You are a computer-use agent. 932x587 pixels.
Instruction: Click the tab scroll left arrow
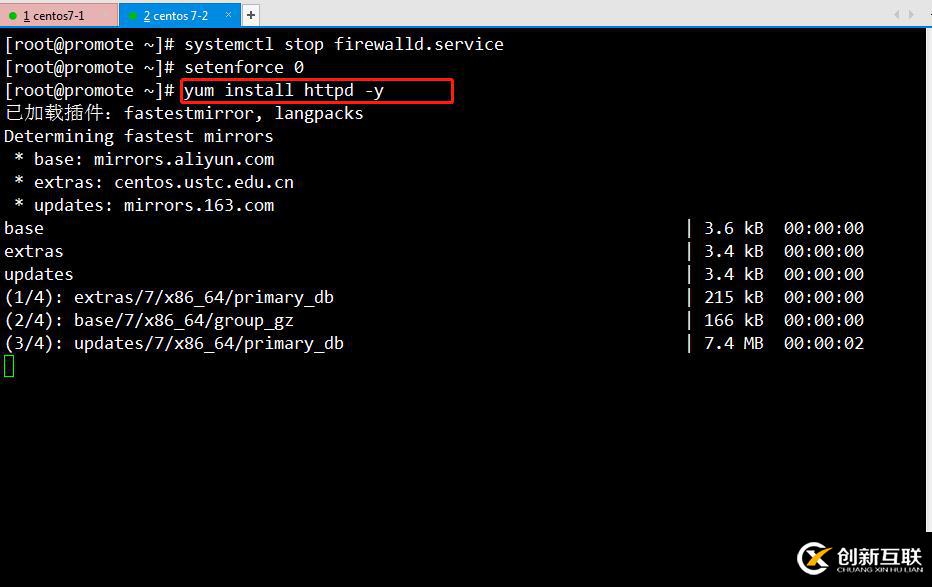(896, 14)
